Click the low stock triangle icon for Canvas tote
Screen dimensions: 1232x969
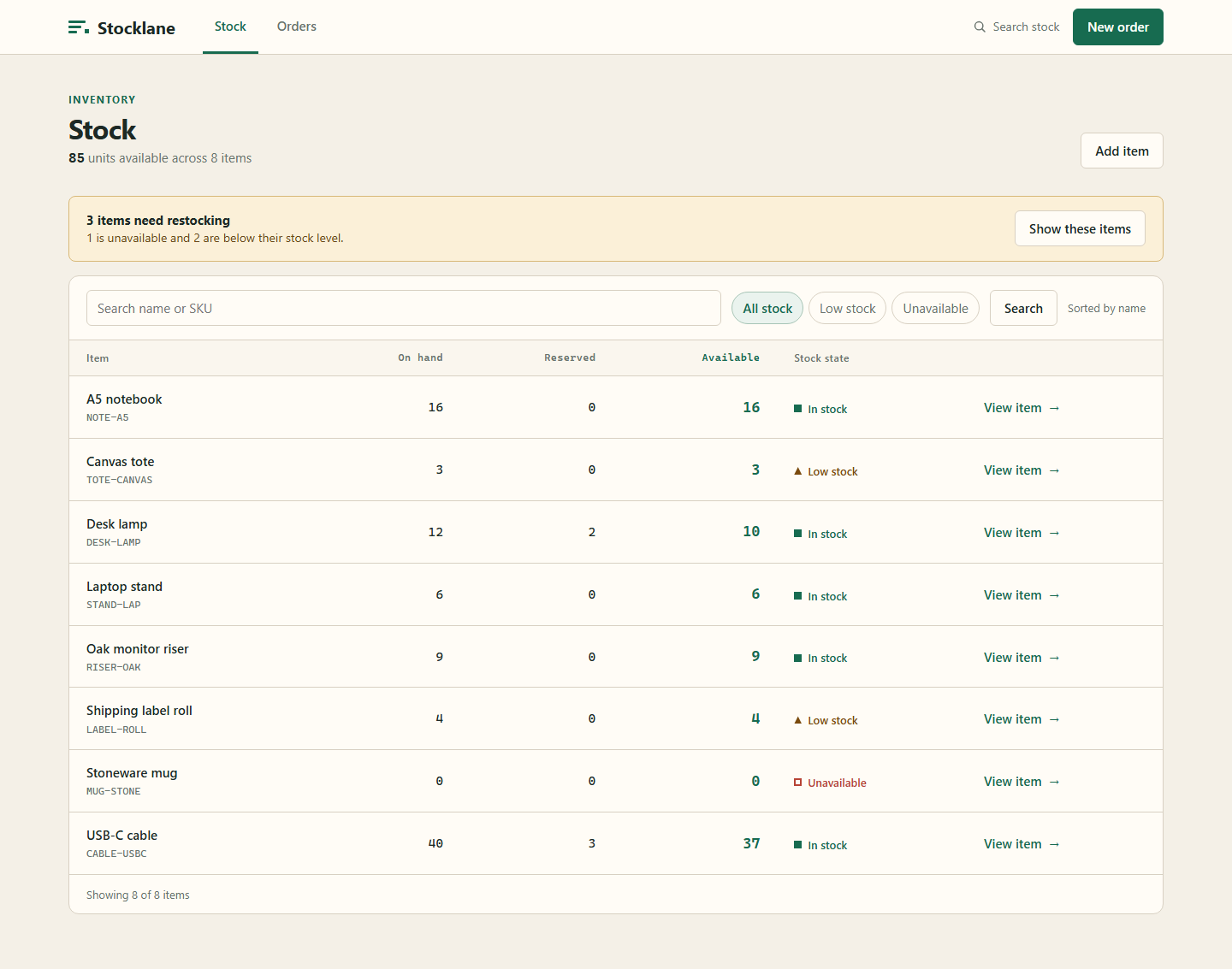point(798,471)
